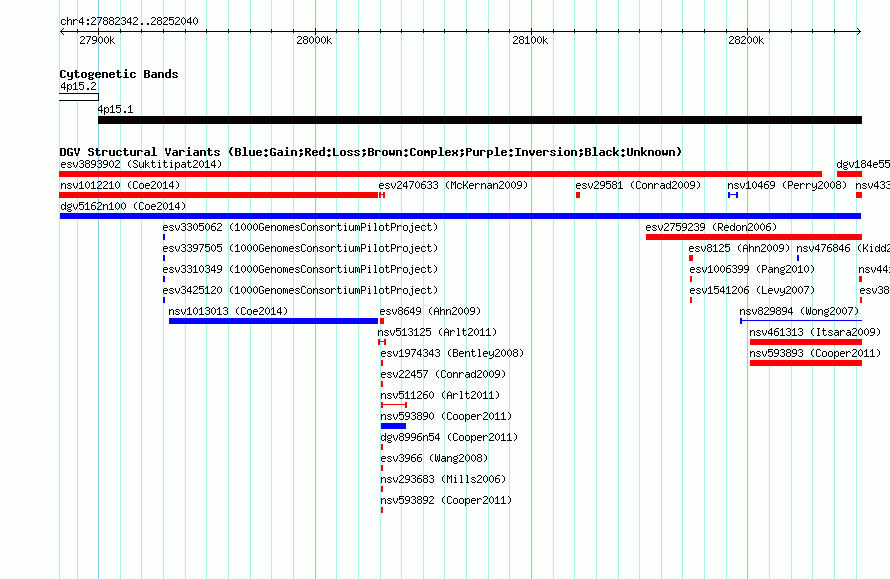890x579 pixels.
Task: Open nsv593893 (Cooper2011) variant label
Action: (815, 353)
